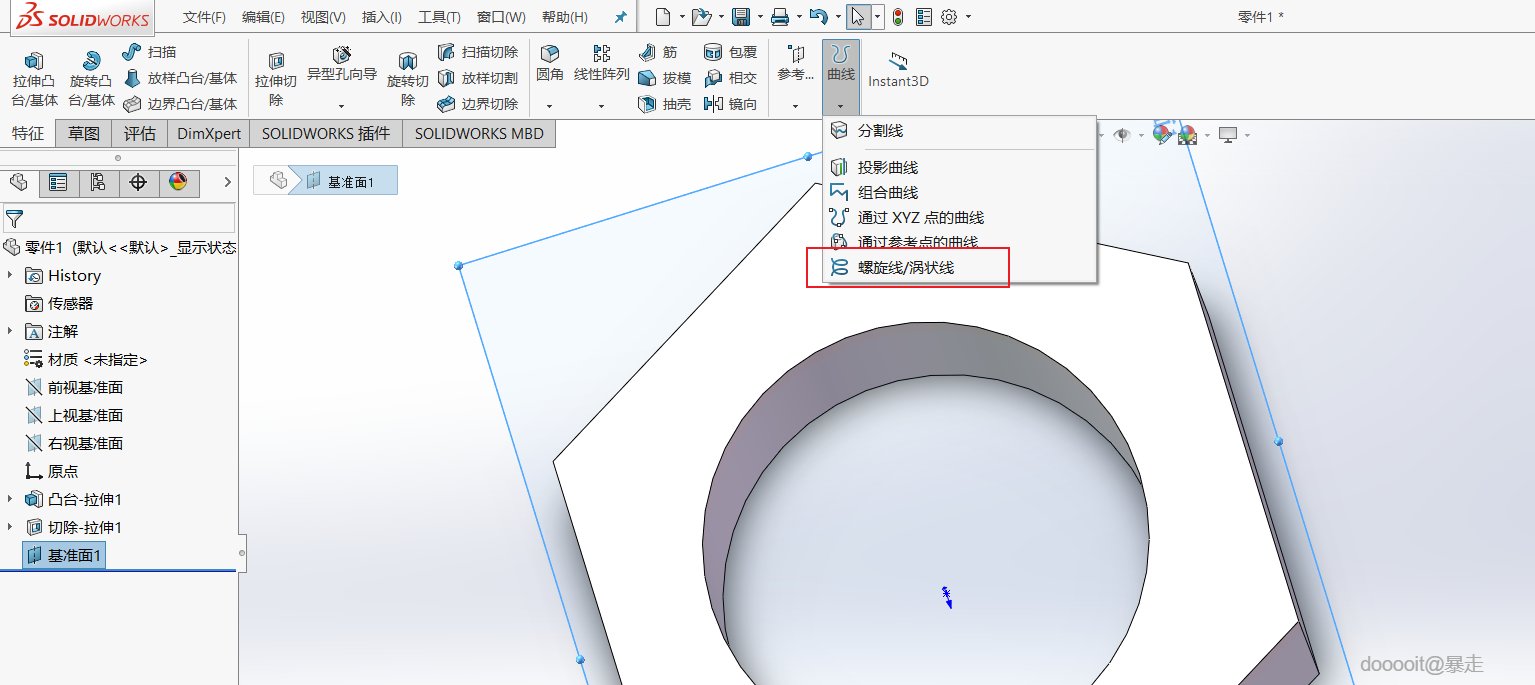The height and width of the screenshot is (685, 1535).
Task: Choose the 边界凸台/基体 boundary boss tool
Action: coord(180,104)
